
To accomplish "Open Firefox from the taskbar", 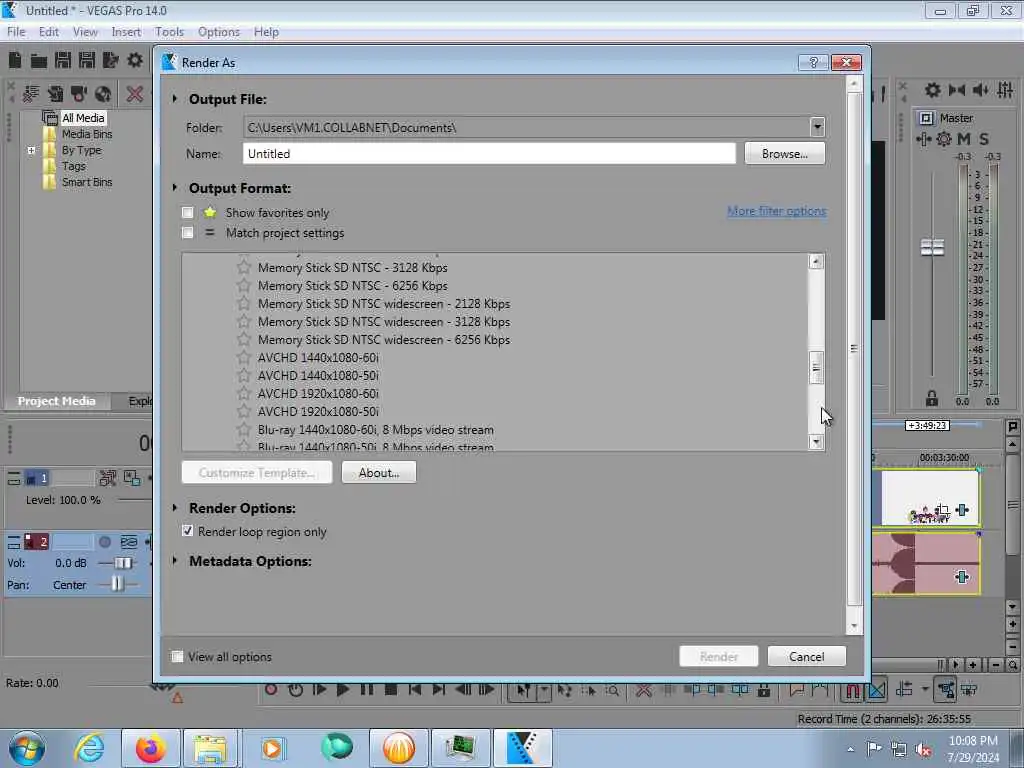I will (x=151, y=748).
